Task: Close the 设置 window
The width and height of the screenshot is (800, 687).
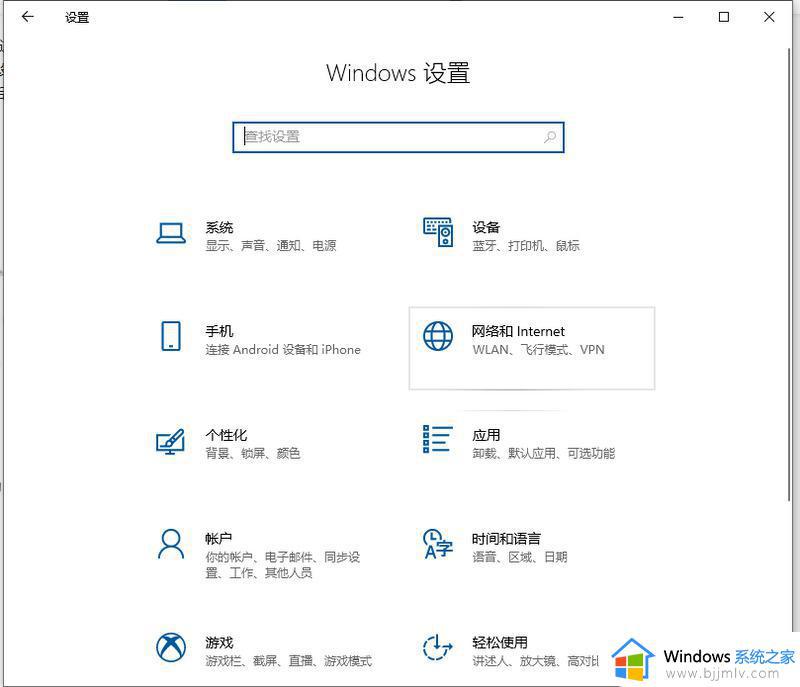Action: click(x=769, y=17)
